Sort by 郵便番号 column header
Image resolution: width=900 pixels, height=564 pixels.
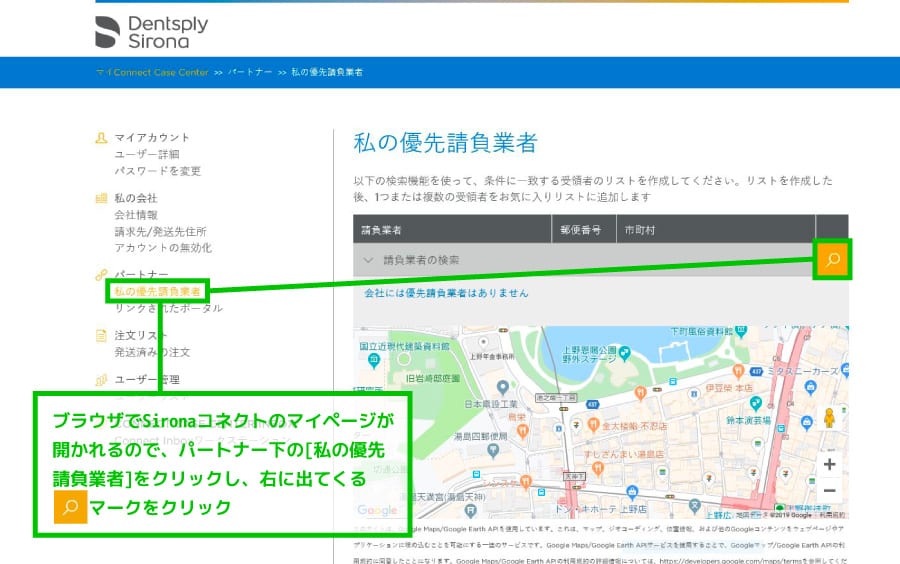click(x=584, y=230)
